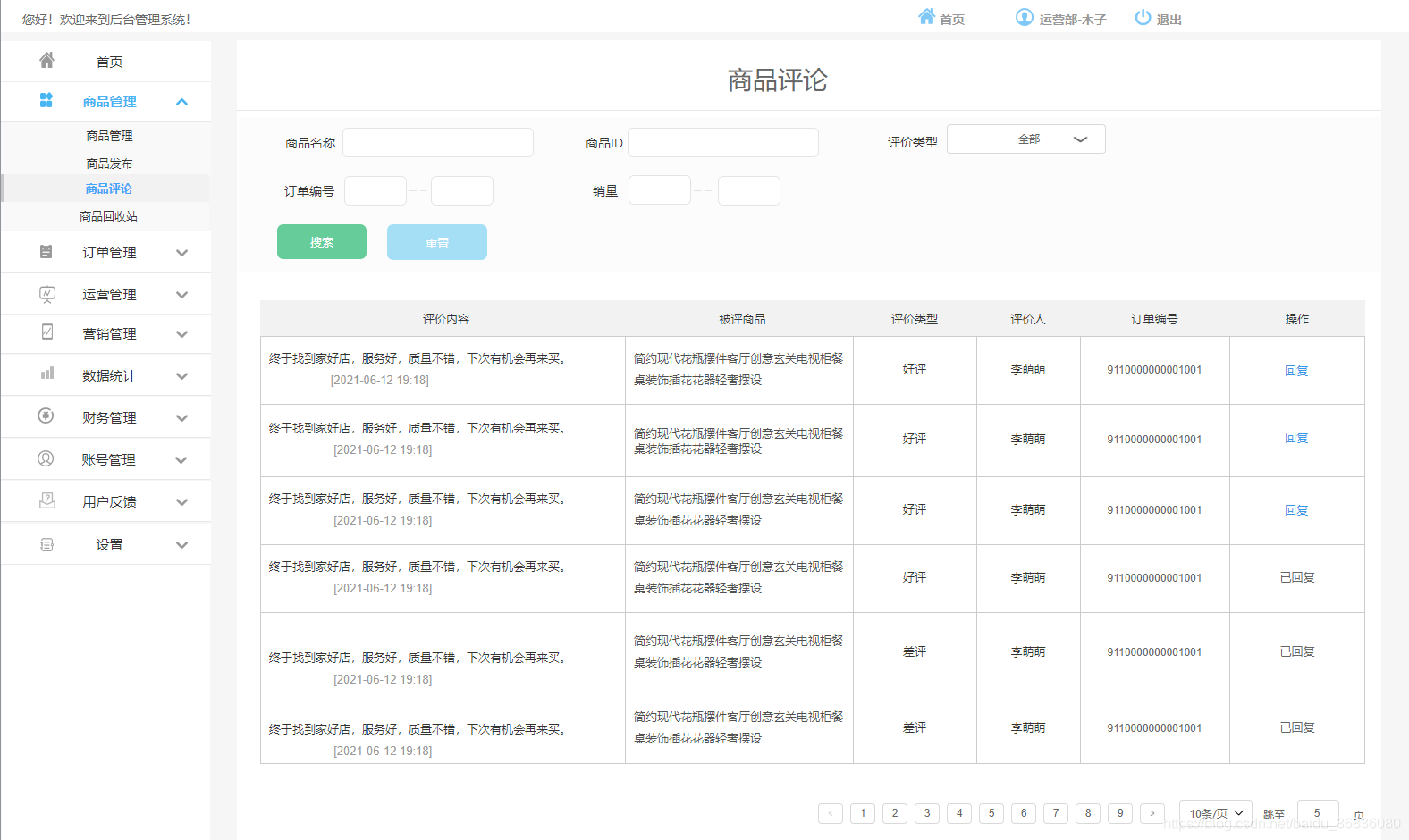Expand the 用户反馈 chevron
Image resolution: width=1409 pixels, height=840 pixels.
point(182,502)
